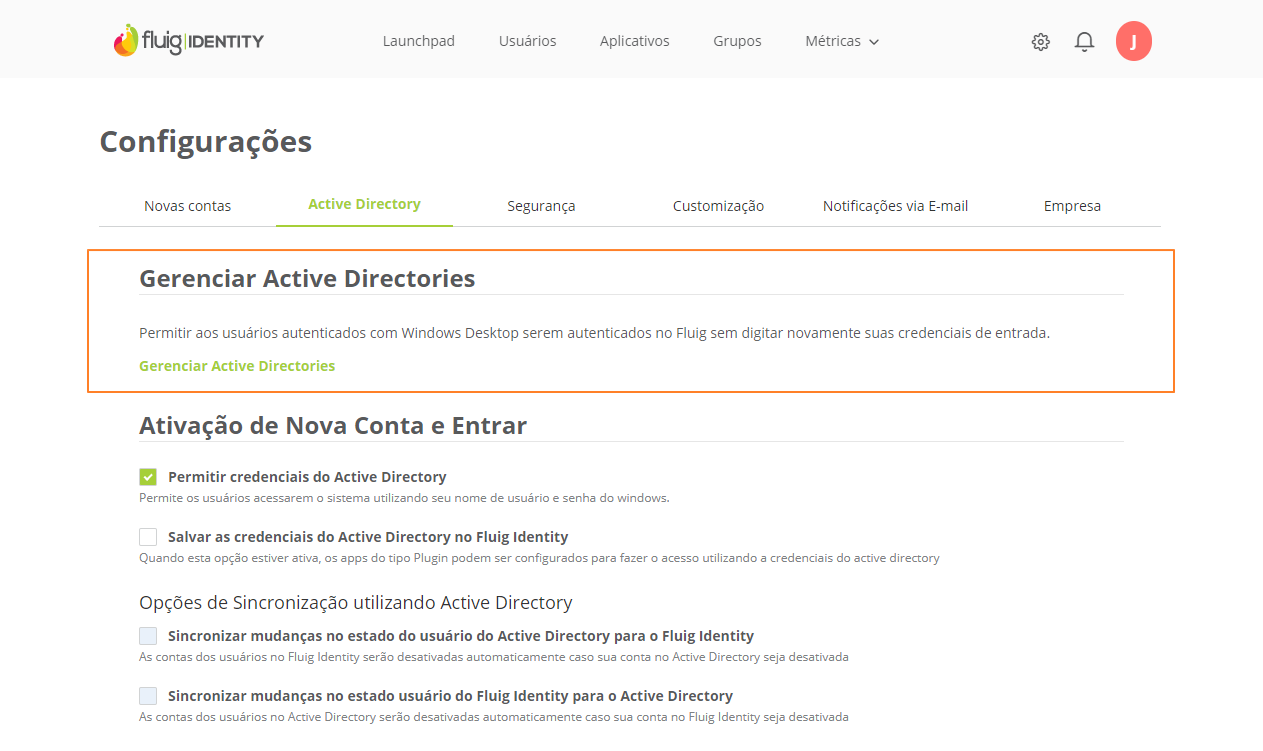Switch to the Novas contas tab
The width and height of the screenshot is (1263, 751).
[x=188, y=206]
